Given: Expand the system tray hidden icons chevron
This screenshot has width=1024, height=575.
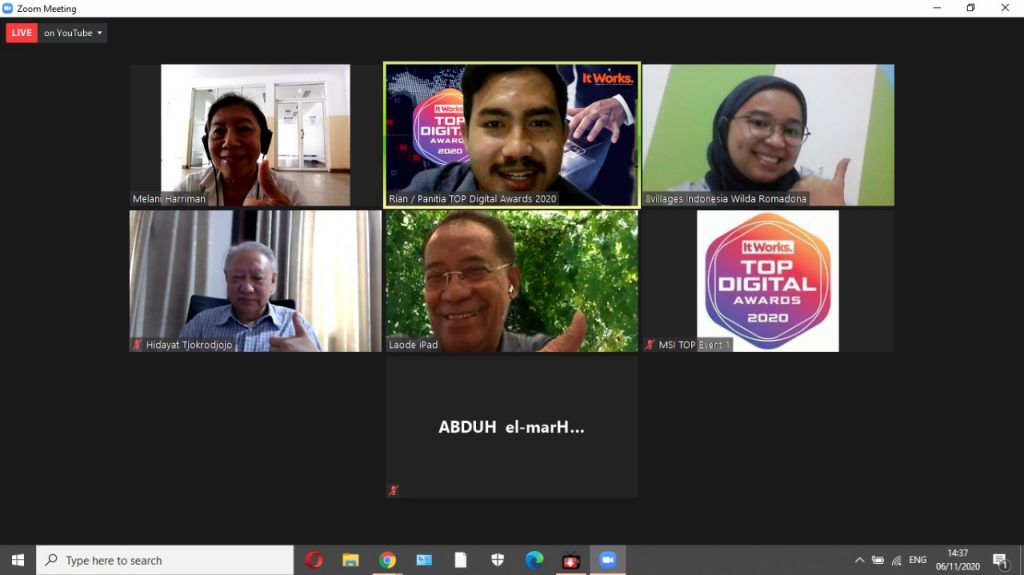Looking at the screenshot, I should tap(859, 560).
